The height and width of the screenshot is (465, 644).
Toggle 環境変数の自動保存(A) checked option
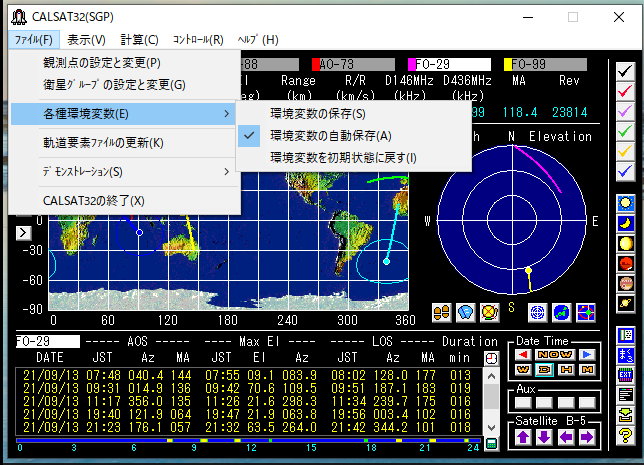pyautogui.click(x=354, y=136)
